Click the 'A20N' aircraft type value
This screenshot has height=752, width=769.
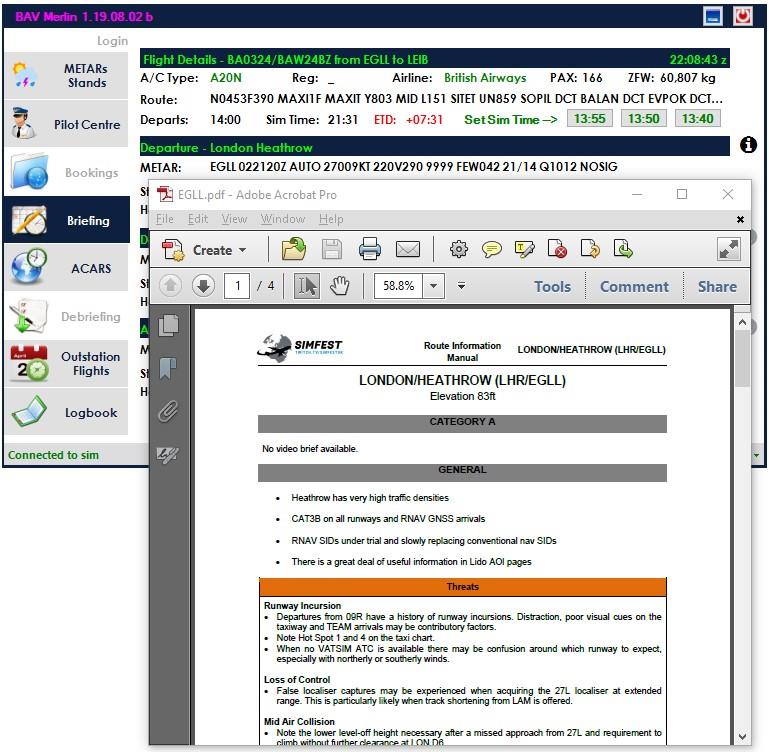pos(226,78)
